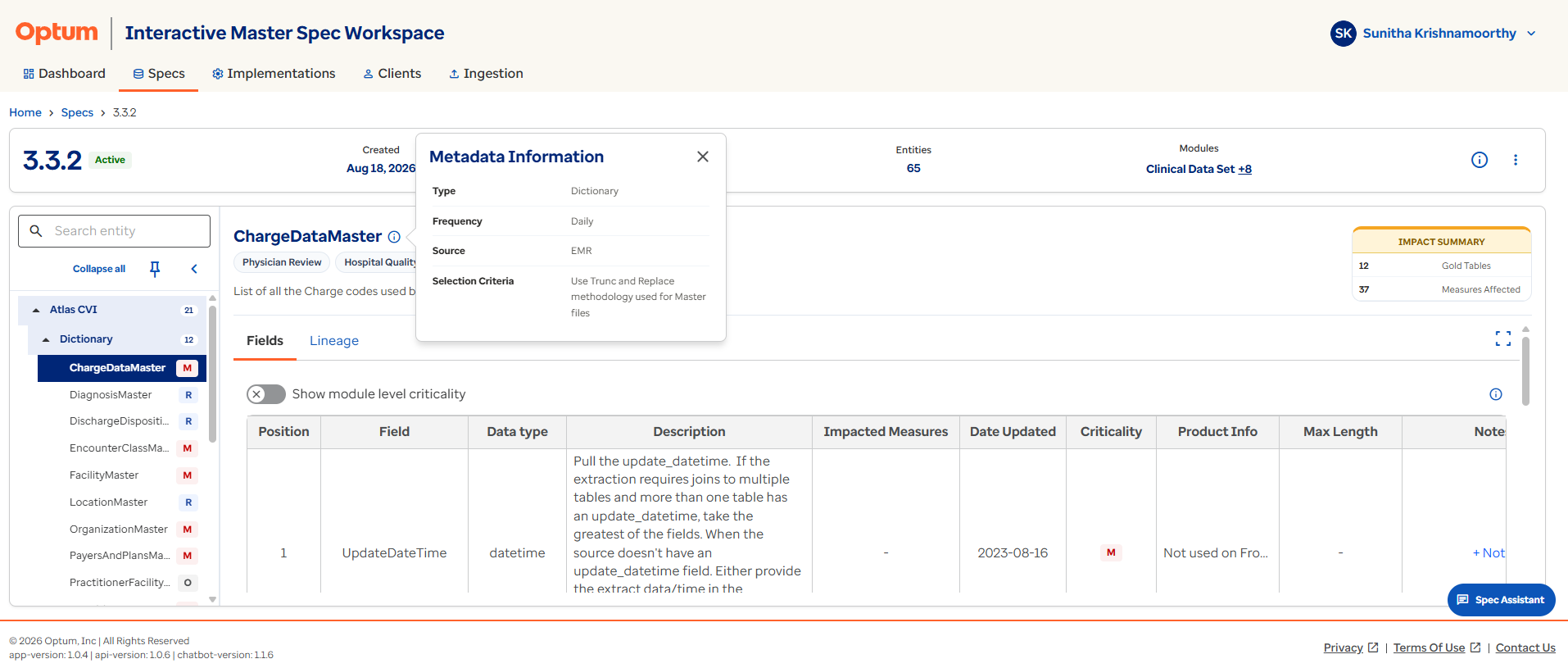Click the Field column header
Screen dimensions: 1568x668
coord(394,432)
